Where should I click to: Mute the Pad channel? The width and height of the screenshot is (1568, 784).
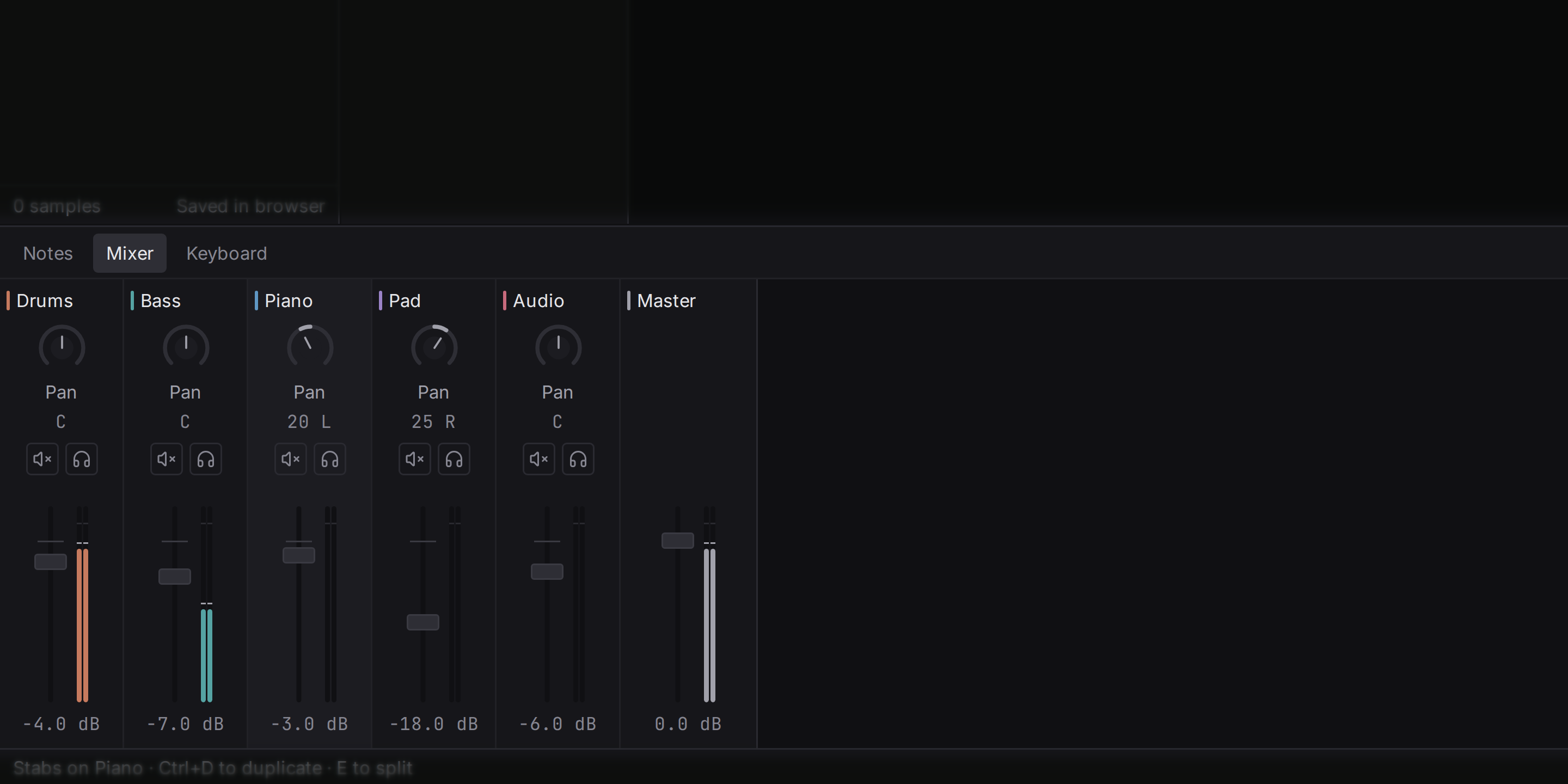(x=414, y=459)
